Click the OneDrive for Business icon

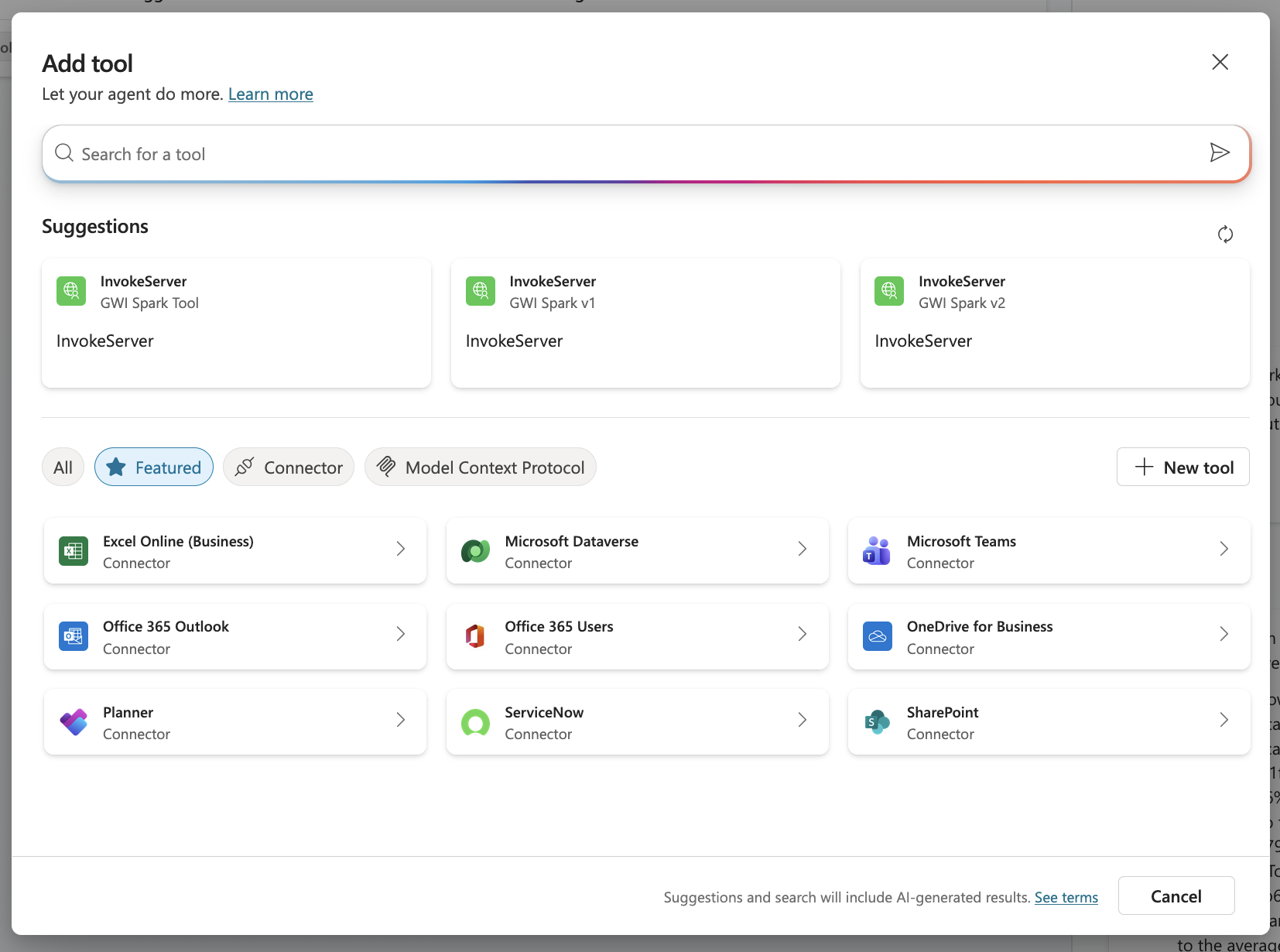[877, 636]
